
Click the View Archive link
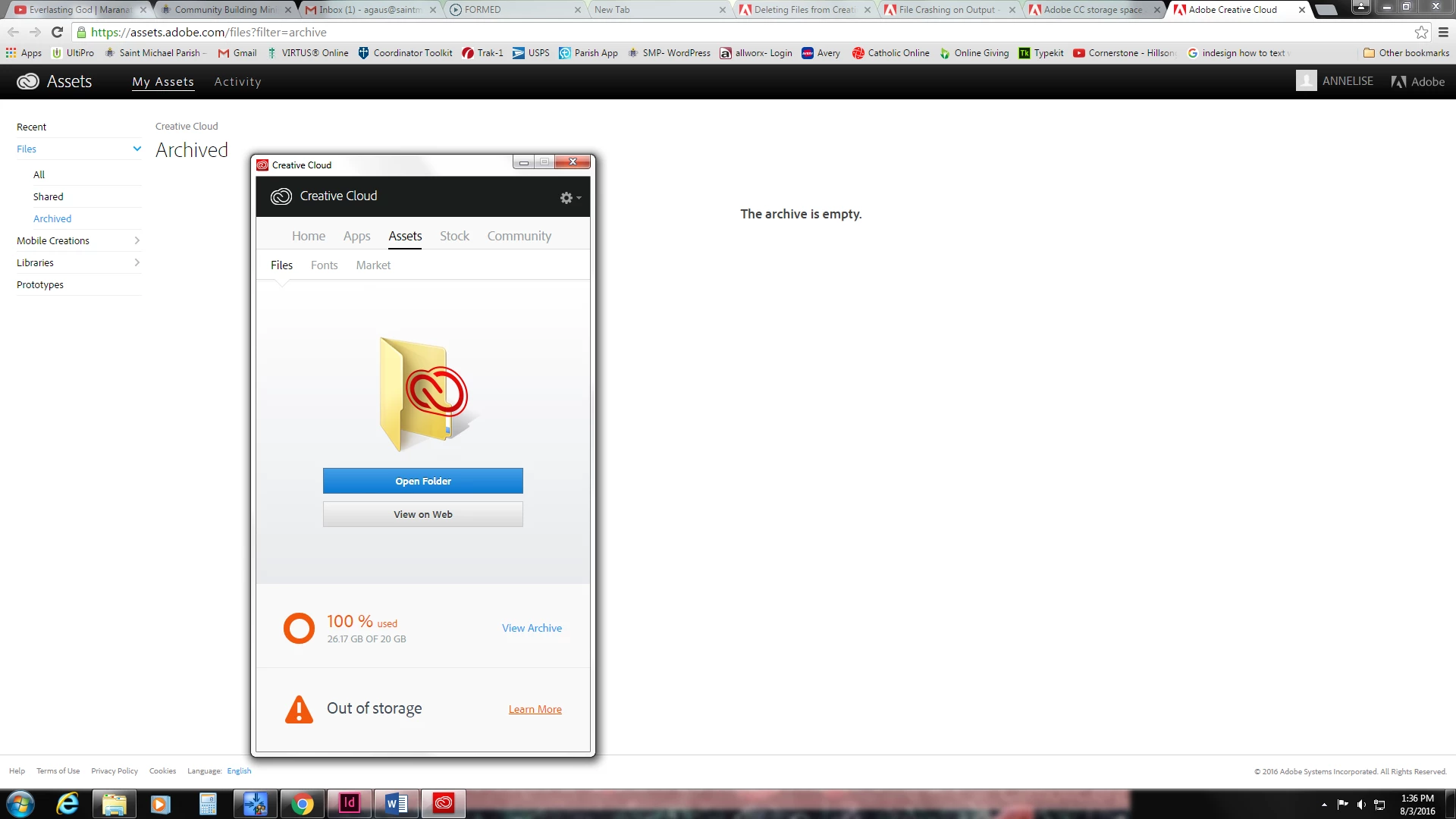coord(532,629)
